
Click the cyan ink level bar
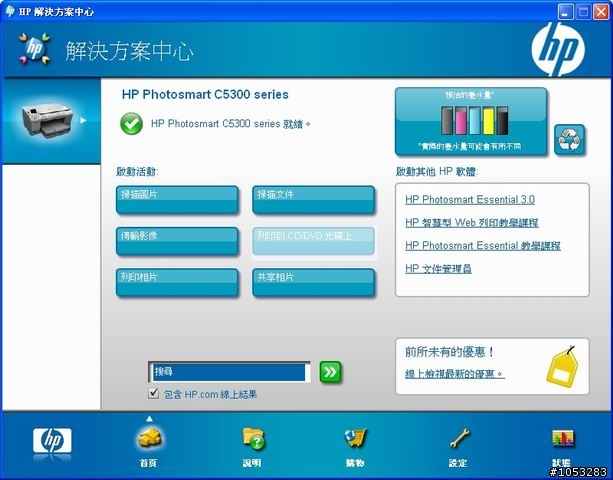(474, 120)
